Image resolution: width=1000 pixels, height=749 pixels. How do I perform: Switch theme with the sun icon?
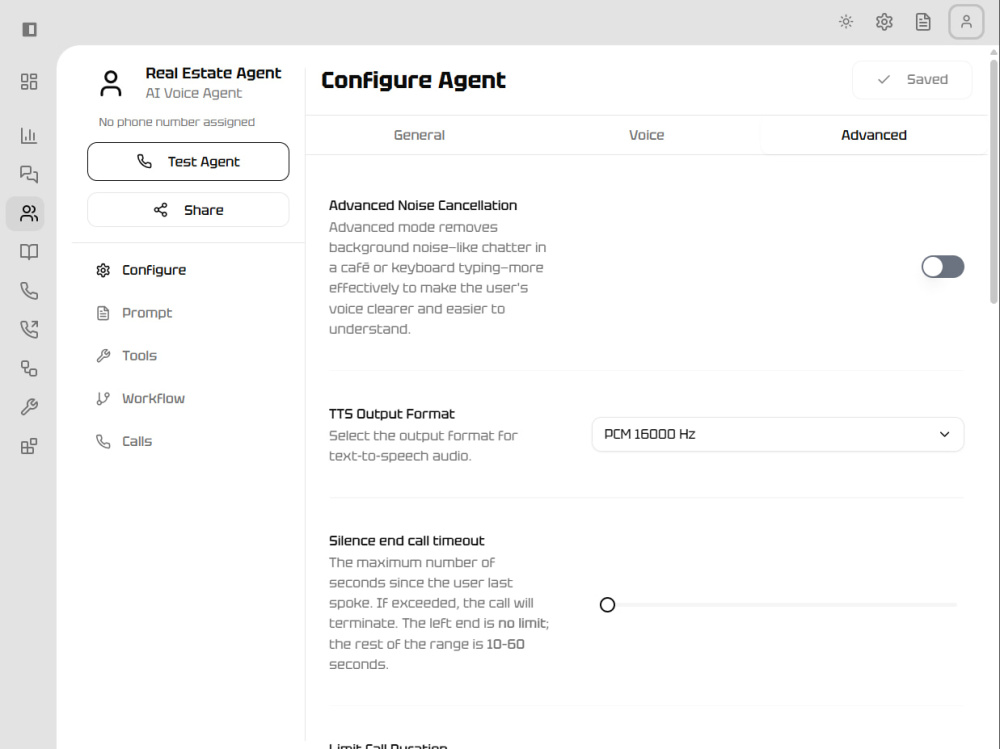[846, 22]
